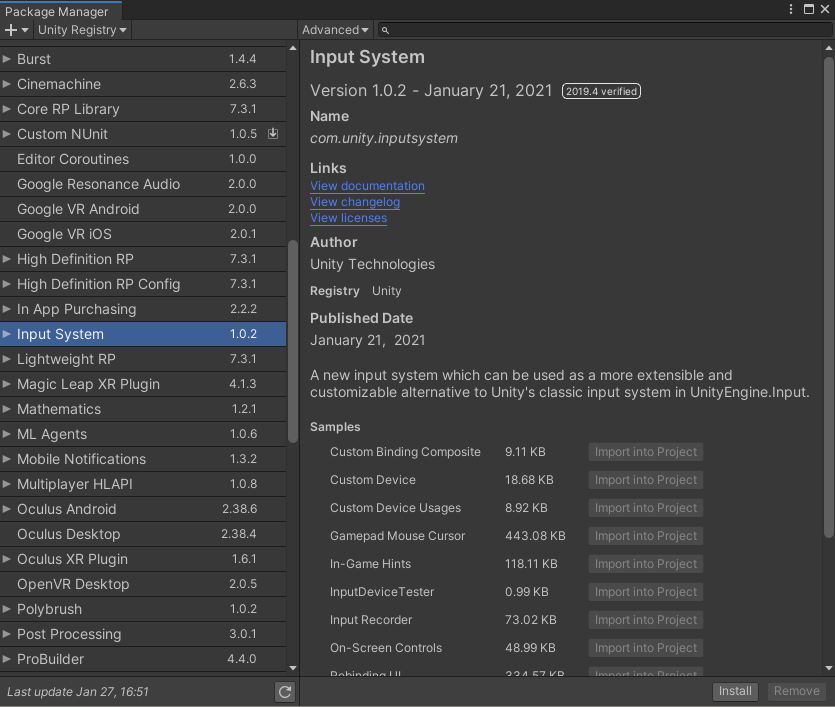835x707 pixels.
Task: Click the 2019.4 verified badge
Action: 601,92
